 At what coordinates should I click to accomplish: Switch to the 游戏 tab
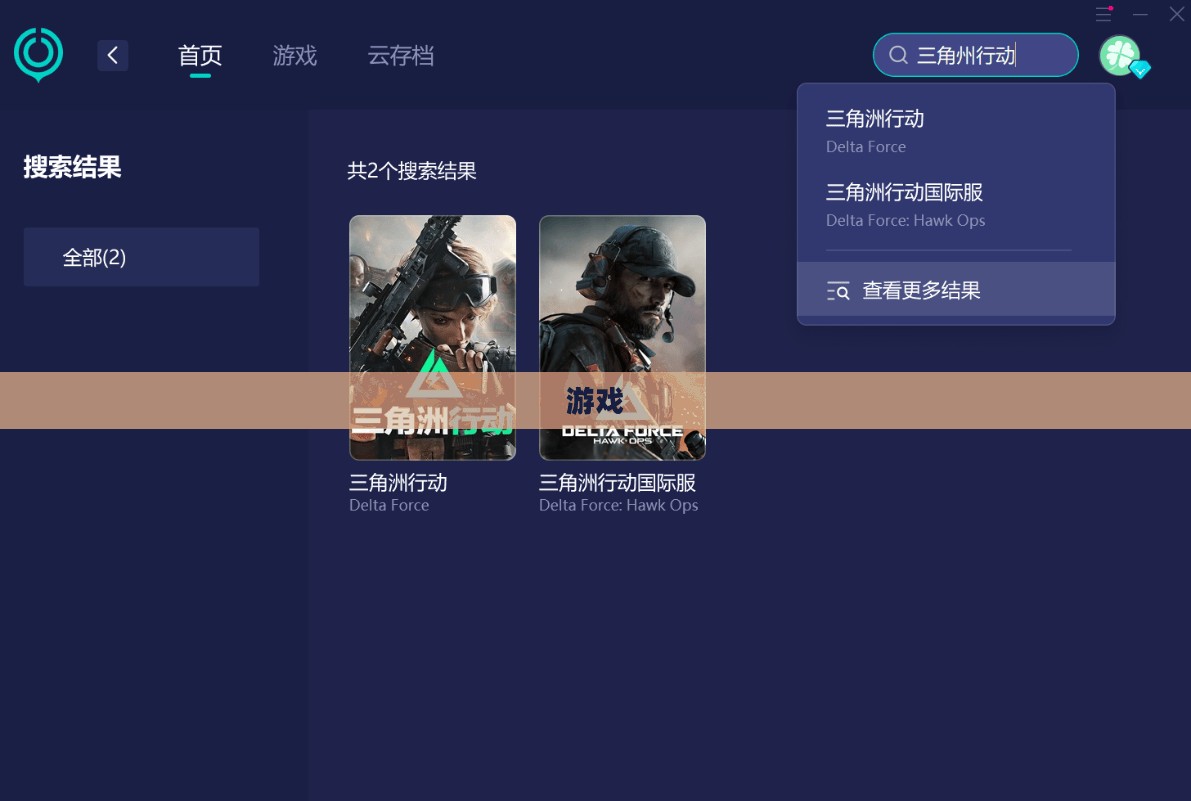(x=295, y=55)
